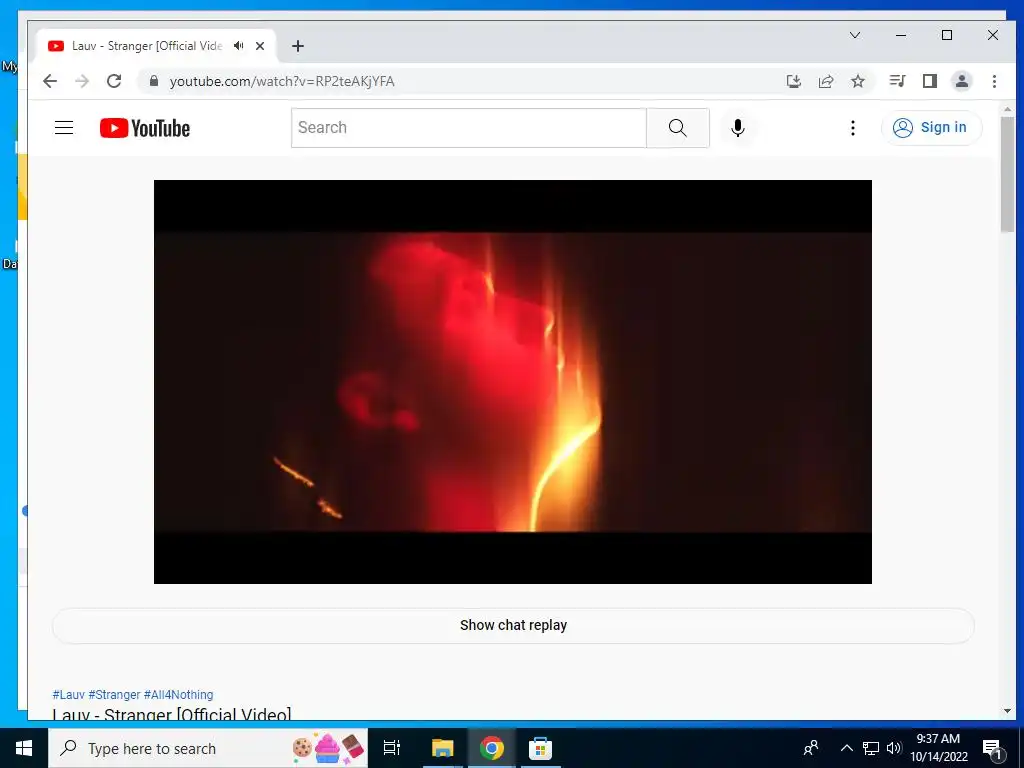
Task: Install YouTube app icon in address bar
Action: (793, 81)
